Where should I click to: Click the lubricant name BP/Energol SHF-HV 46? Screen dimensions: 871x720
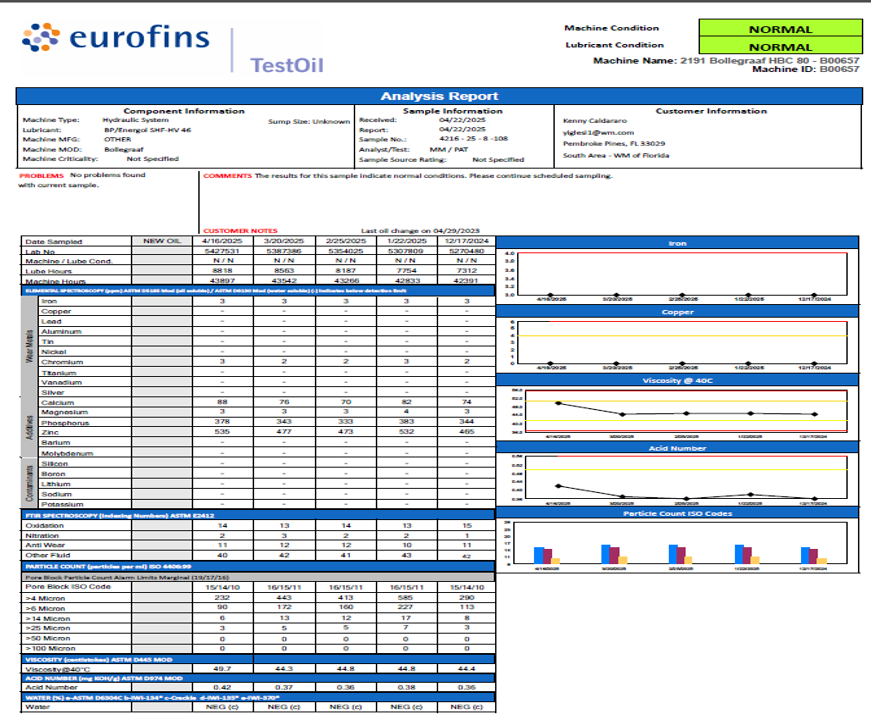[147, 130]
